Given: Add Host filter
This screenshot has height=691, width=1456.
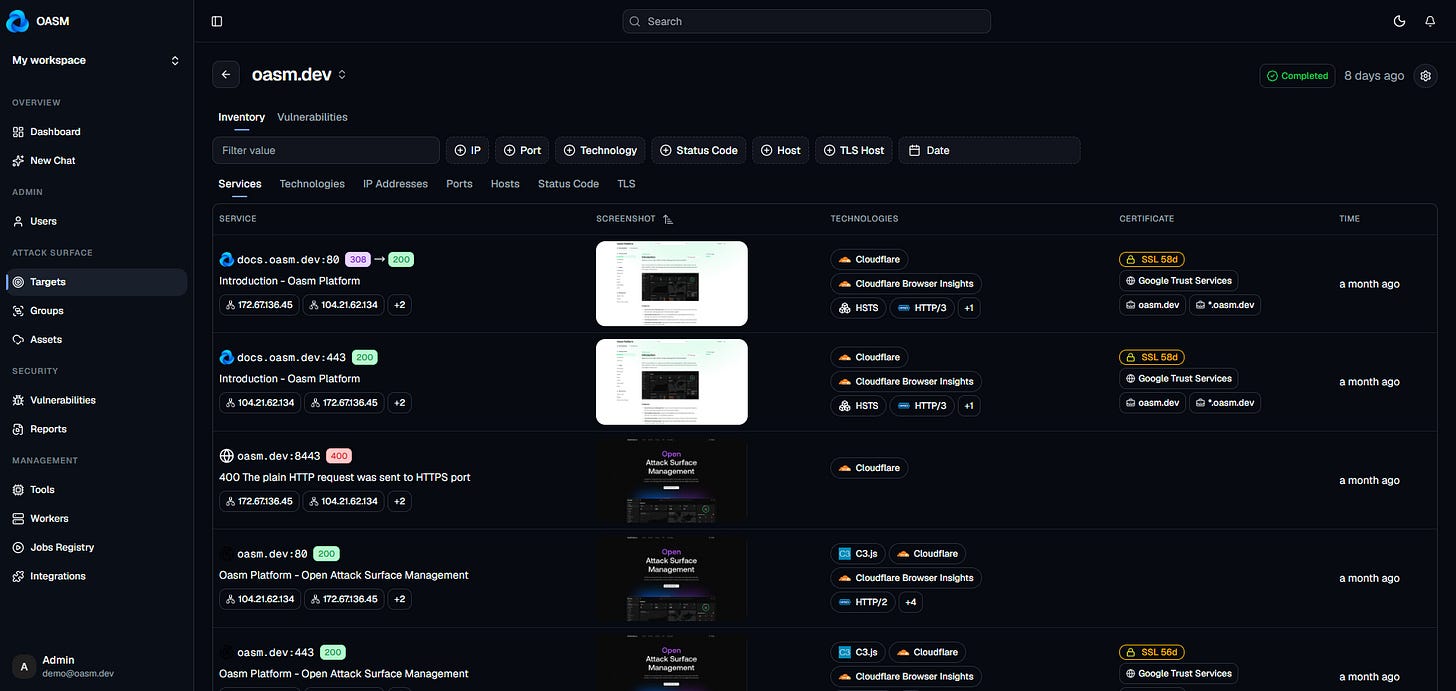Looking at the screenshot, I should pos(780,150).
